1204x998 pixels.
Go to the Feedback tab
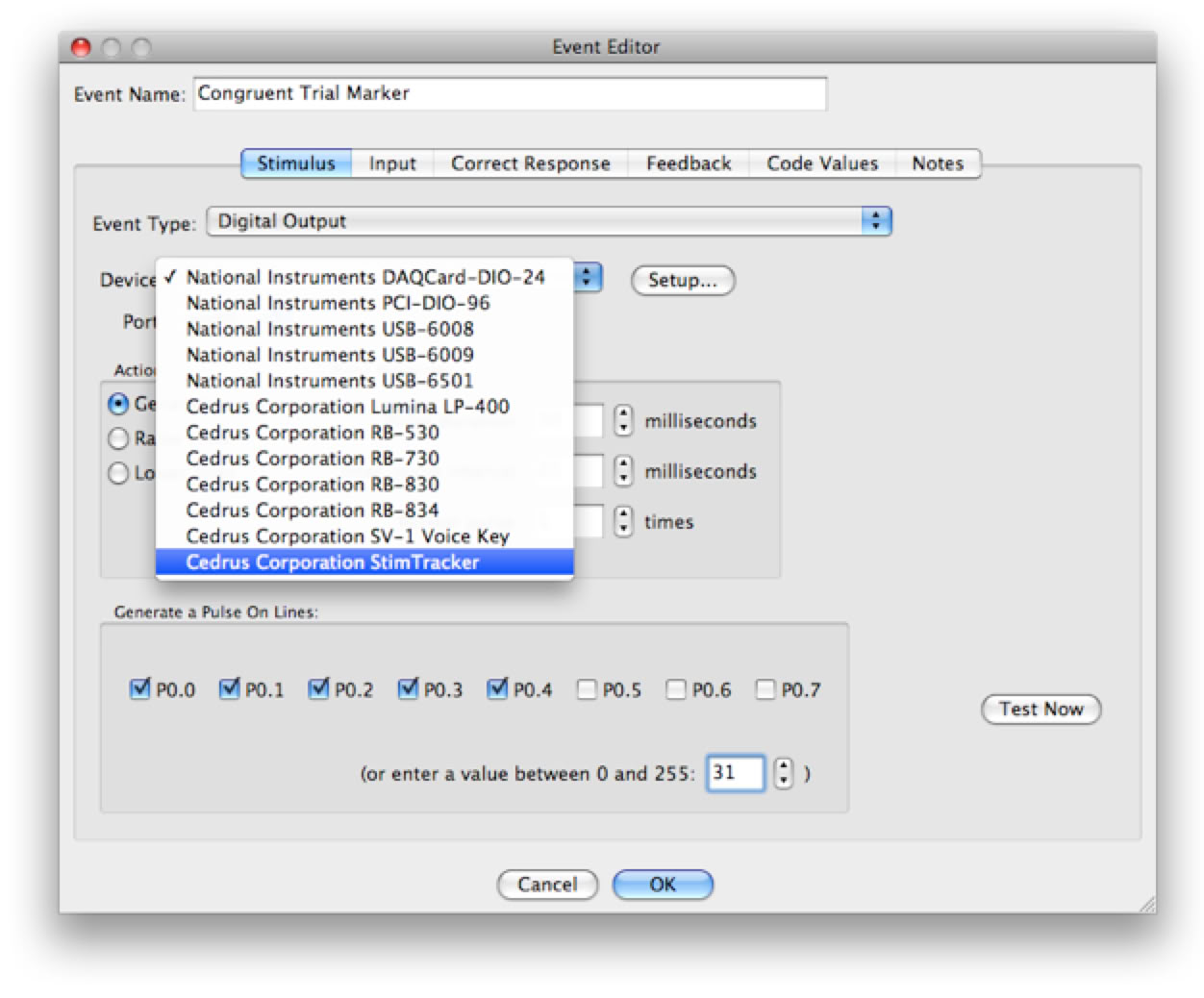[688, 163]
